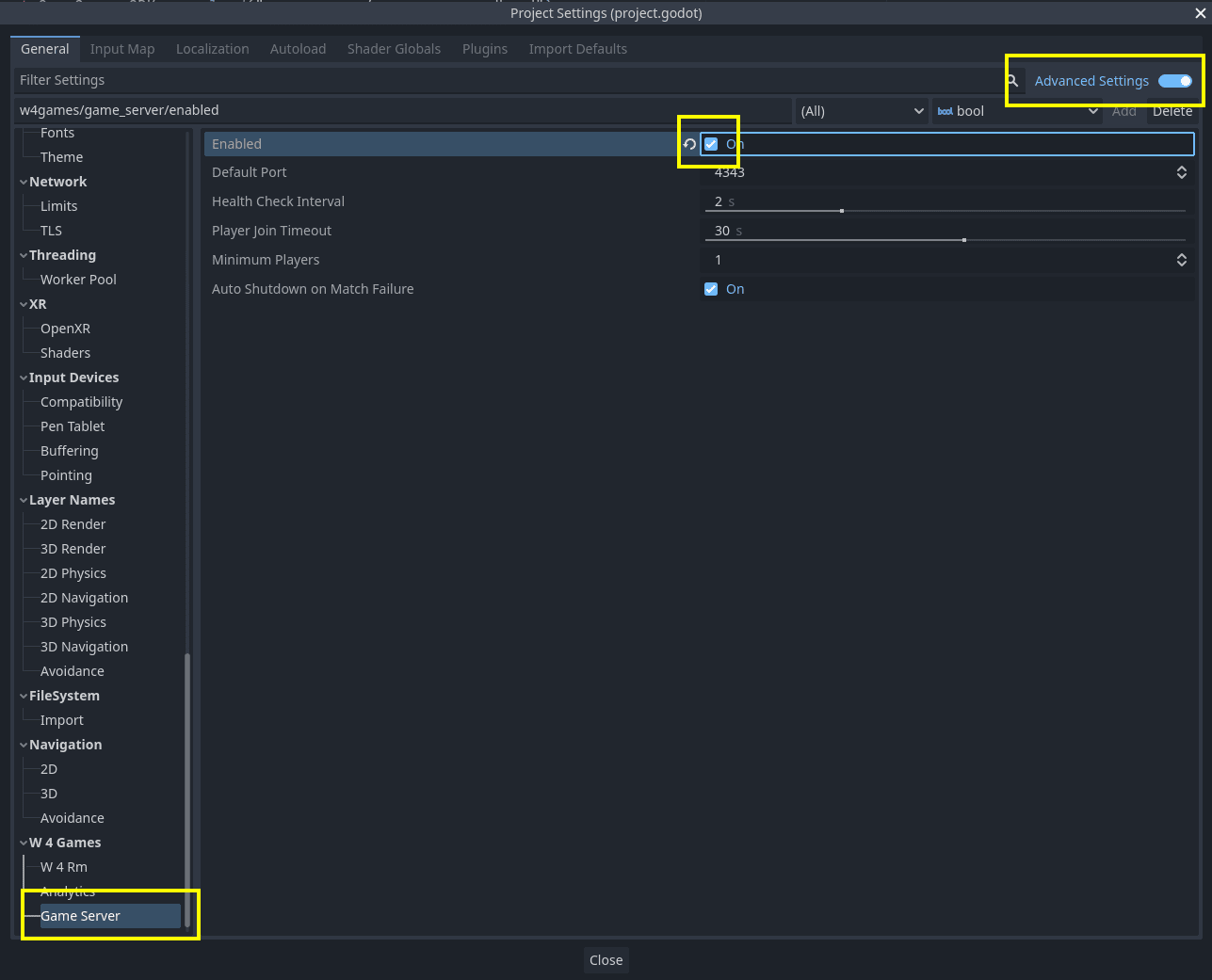
Task: Toggle Auto Shutdown on Match Failure off
Action: click(x=711, y=288)
